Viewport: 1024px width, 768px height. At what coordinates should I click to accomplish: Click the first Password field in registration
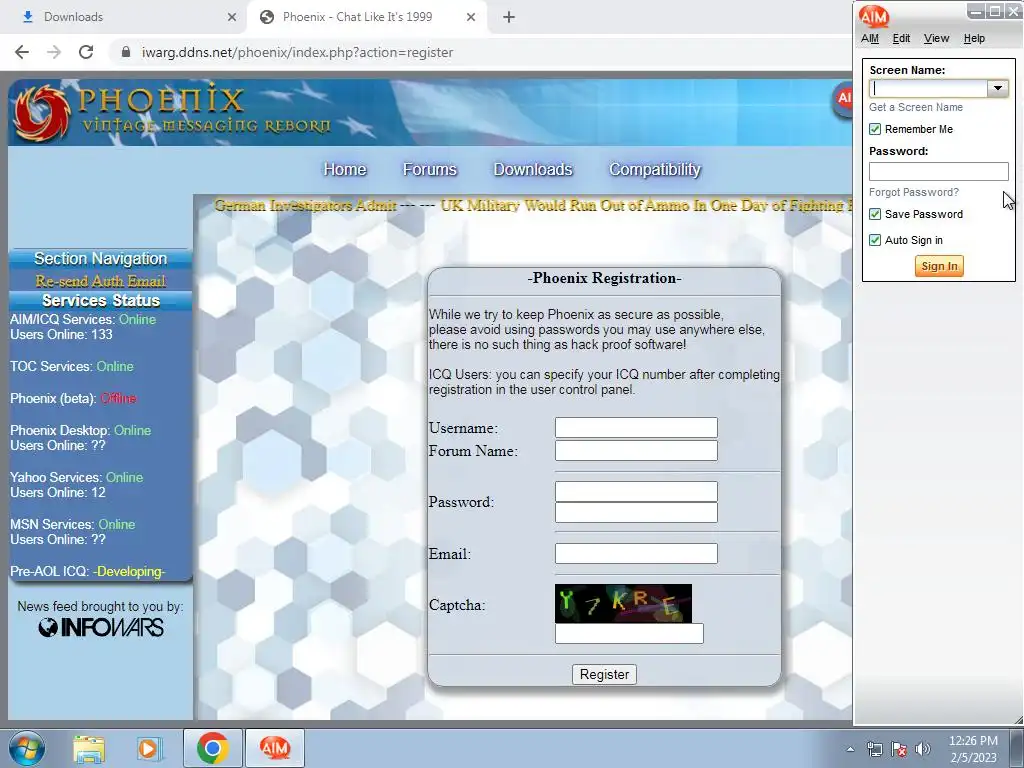636,492
